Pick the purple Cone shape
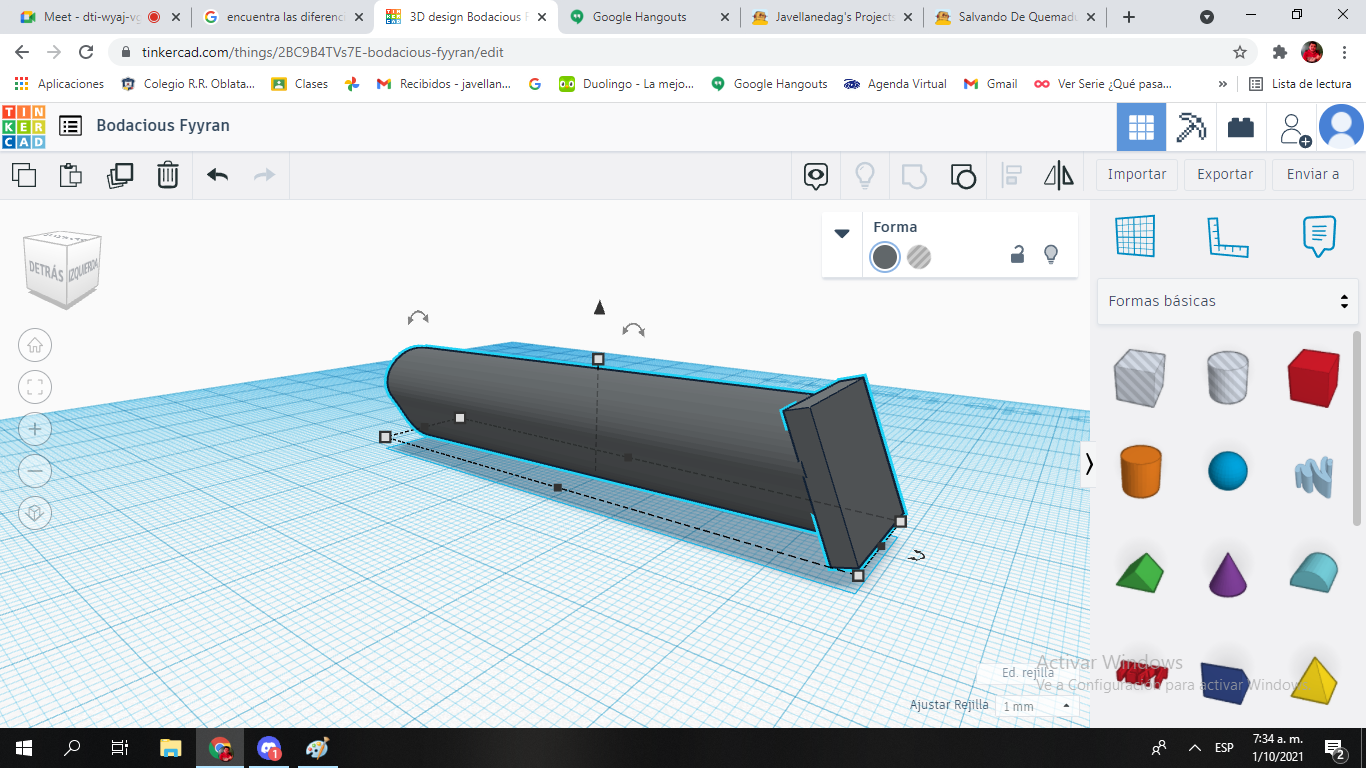Screen dimensions: 1366x768 (1228, 573)
